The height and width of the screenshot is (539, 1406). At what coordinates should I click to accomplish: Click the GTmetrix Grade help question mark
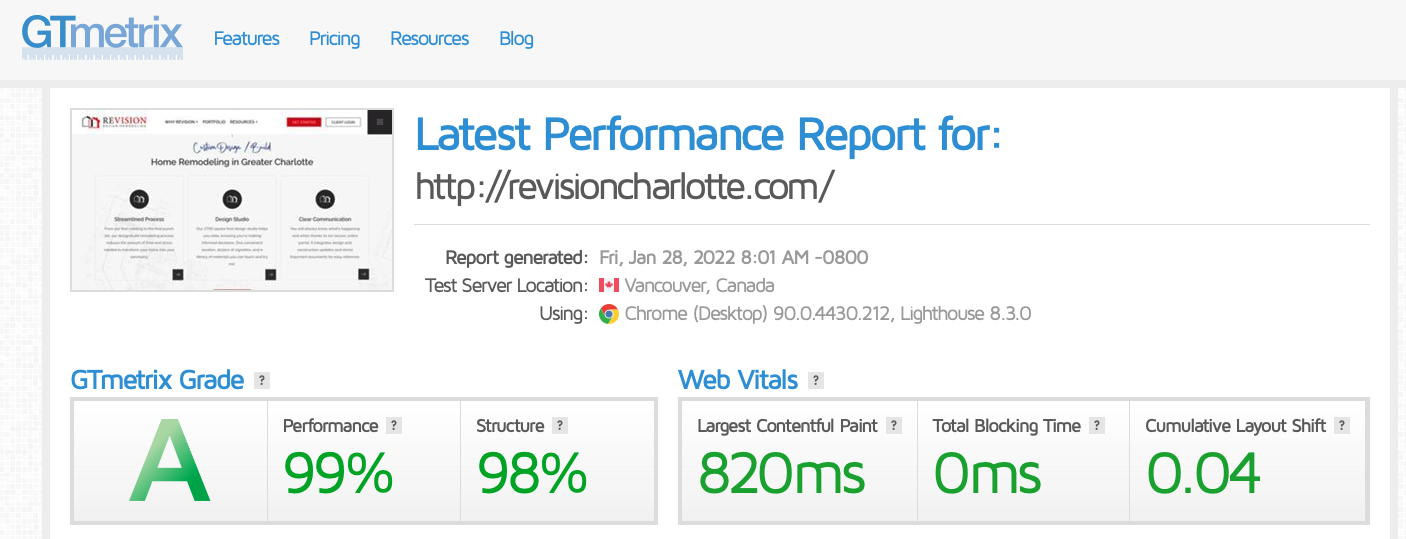click(x=262, y=380)
